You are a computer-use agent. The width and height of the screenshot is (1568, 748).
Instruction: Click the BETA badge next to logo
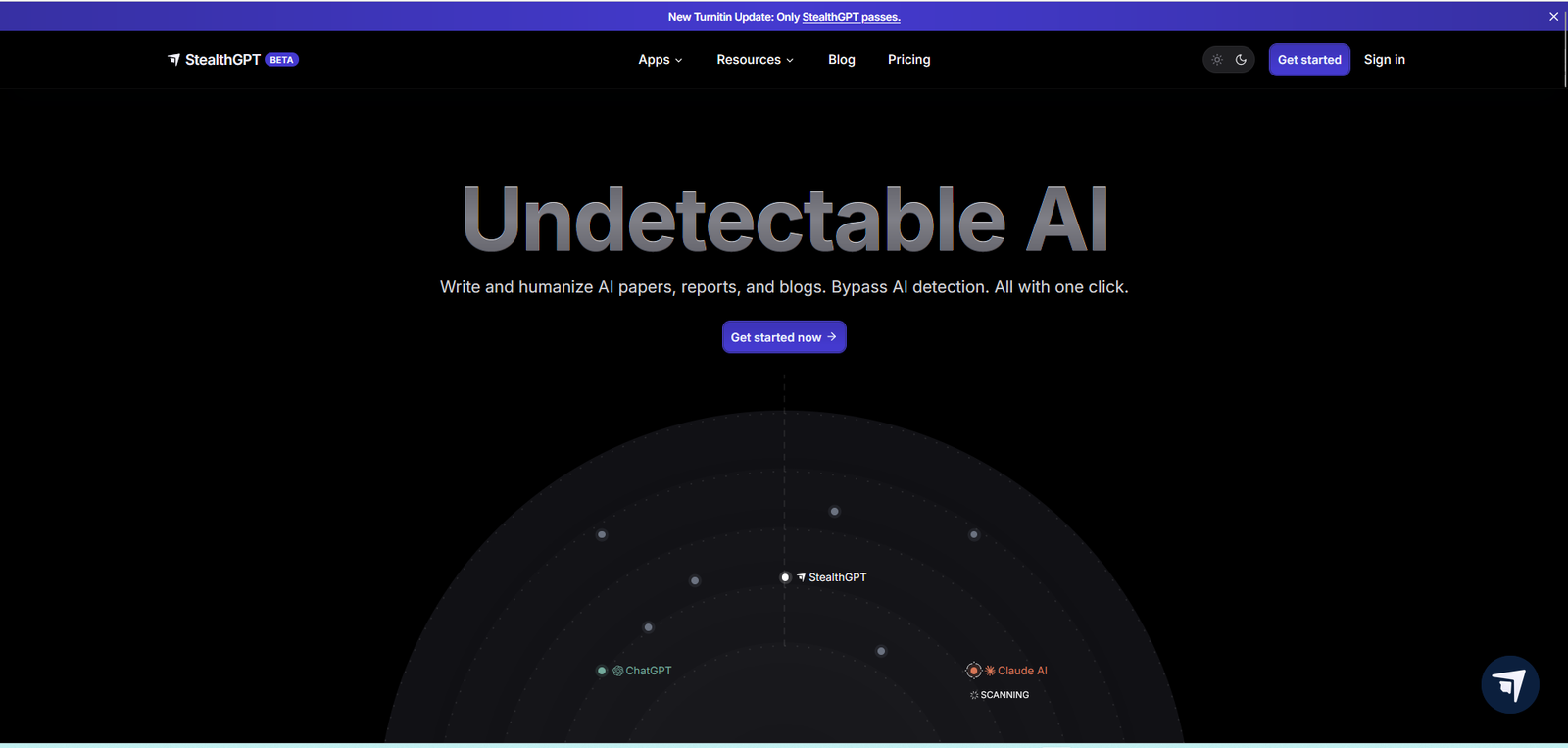[281, 60]
